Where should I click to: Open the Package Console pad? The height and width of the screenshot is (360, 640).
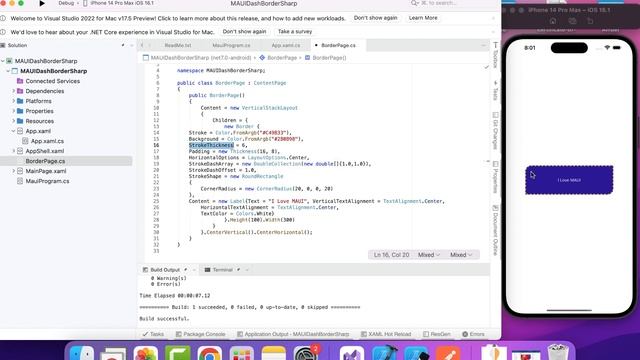(x=200, y=334)
